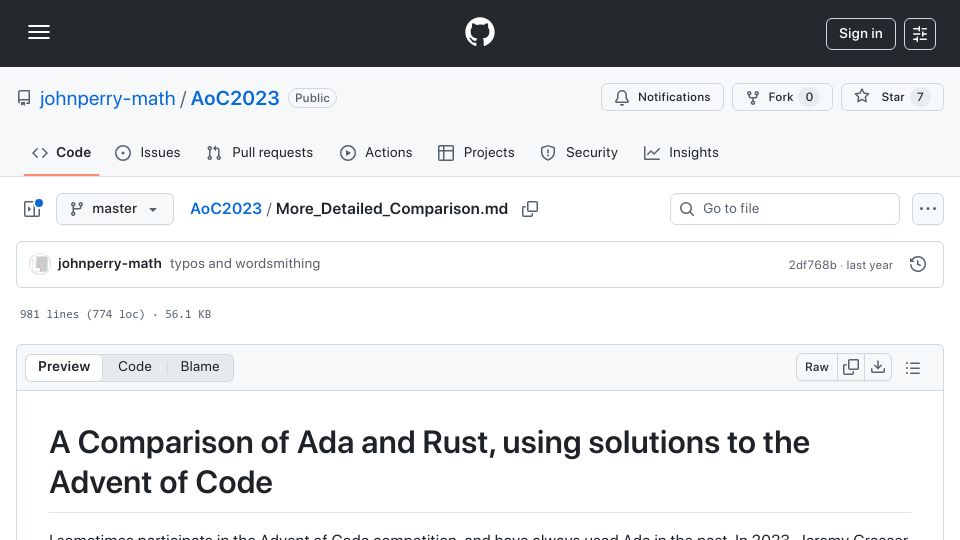960x540 pixels.
Task: Navigate to AoC2023 breadcrumb root
Action: pos(226,209)
